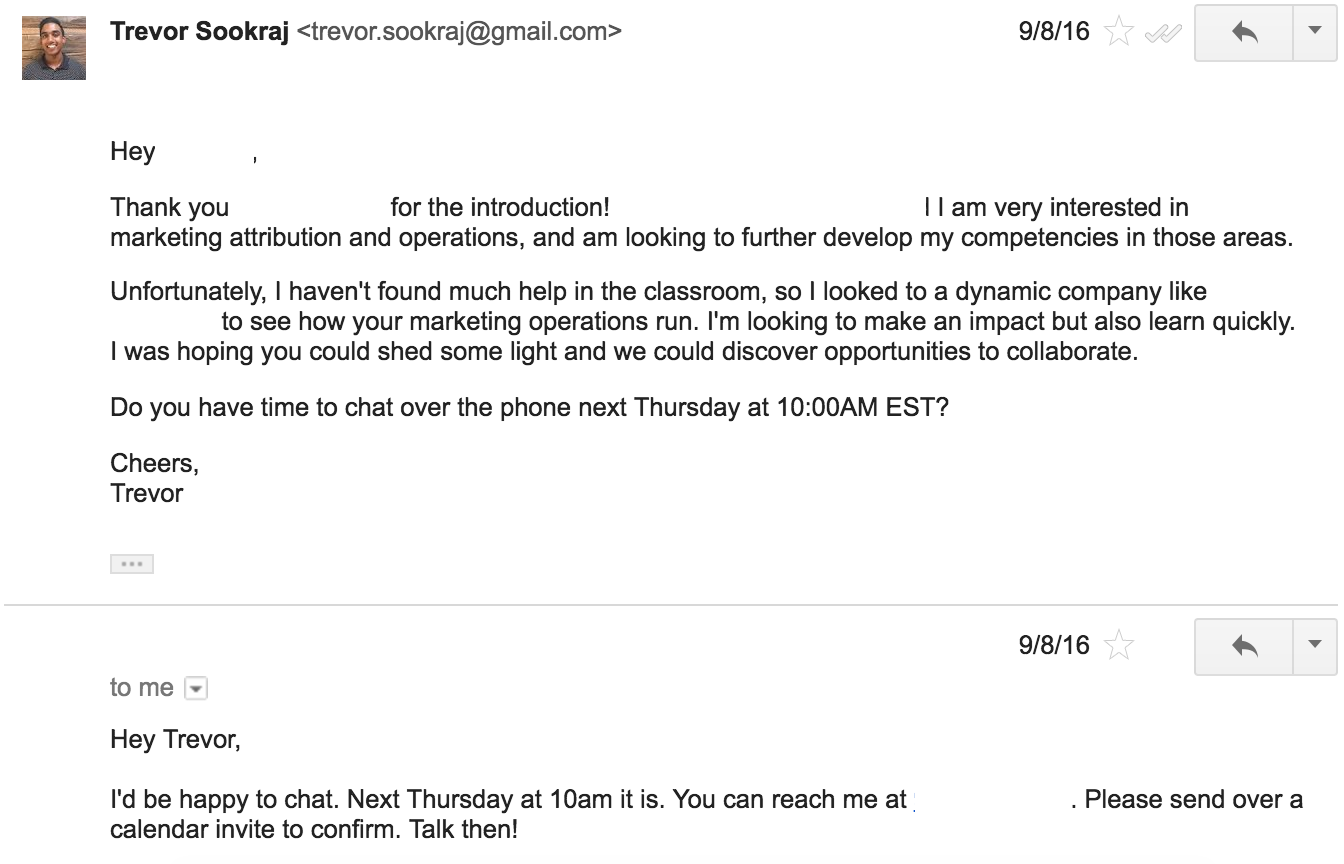
Task: Open Trevor Sookraj's profile photo
Action: [x=54, y=47]
